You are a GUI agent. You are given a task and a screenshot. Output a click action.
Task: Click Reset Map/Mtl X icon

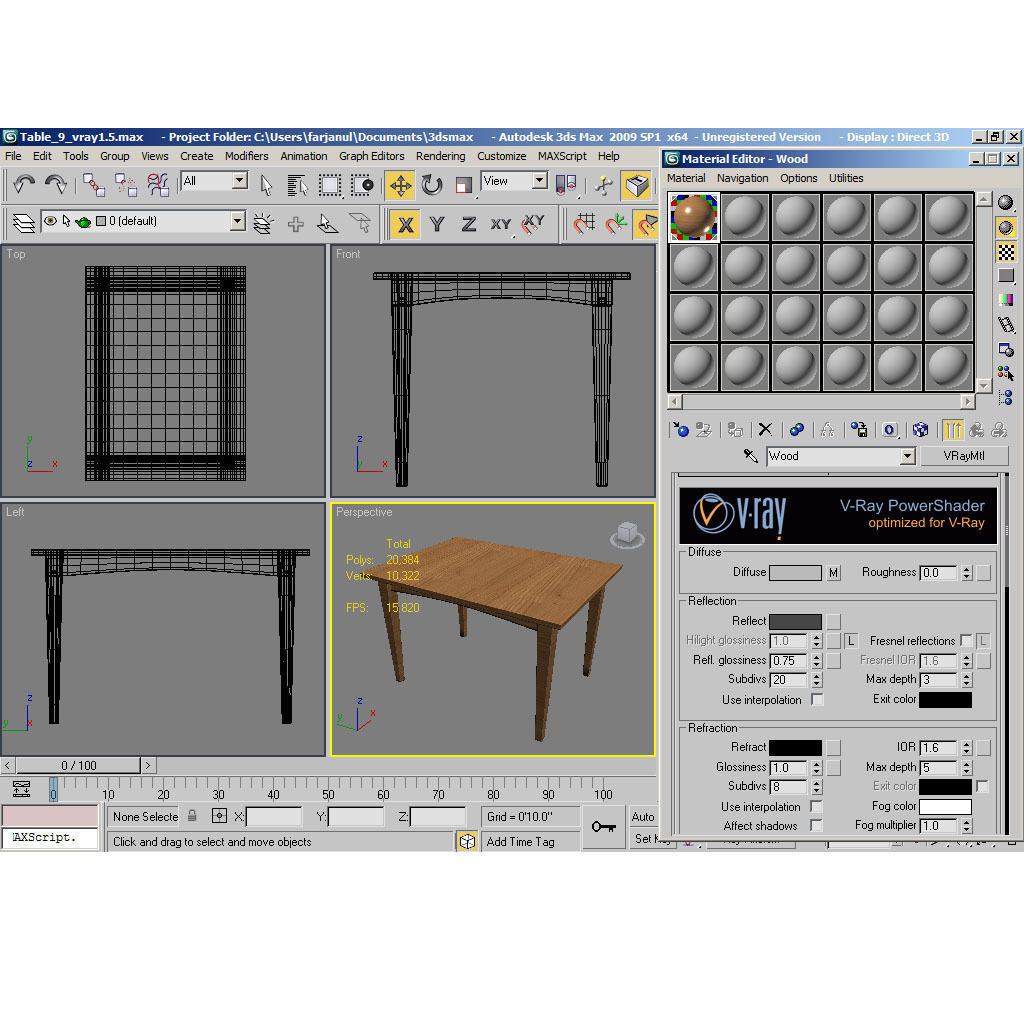[765, 429]
